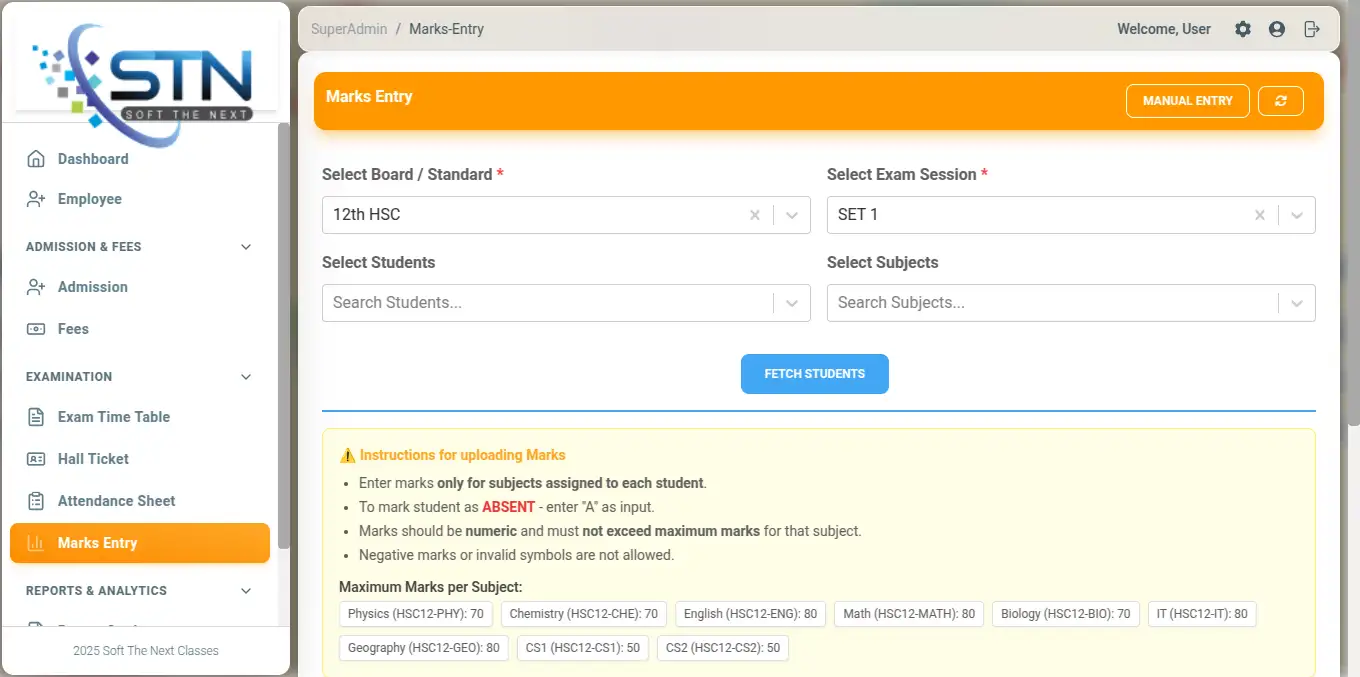Open the Dashboard from the sidebar
This screenshot has width=1360, height=677.
coord(92,159)
